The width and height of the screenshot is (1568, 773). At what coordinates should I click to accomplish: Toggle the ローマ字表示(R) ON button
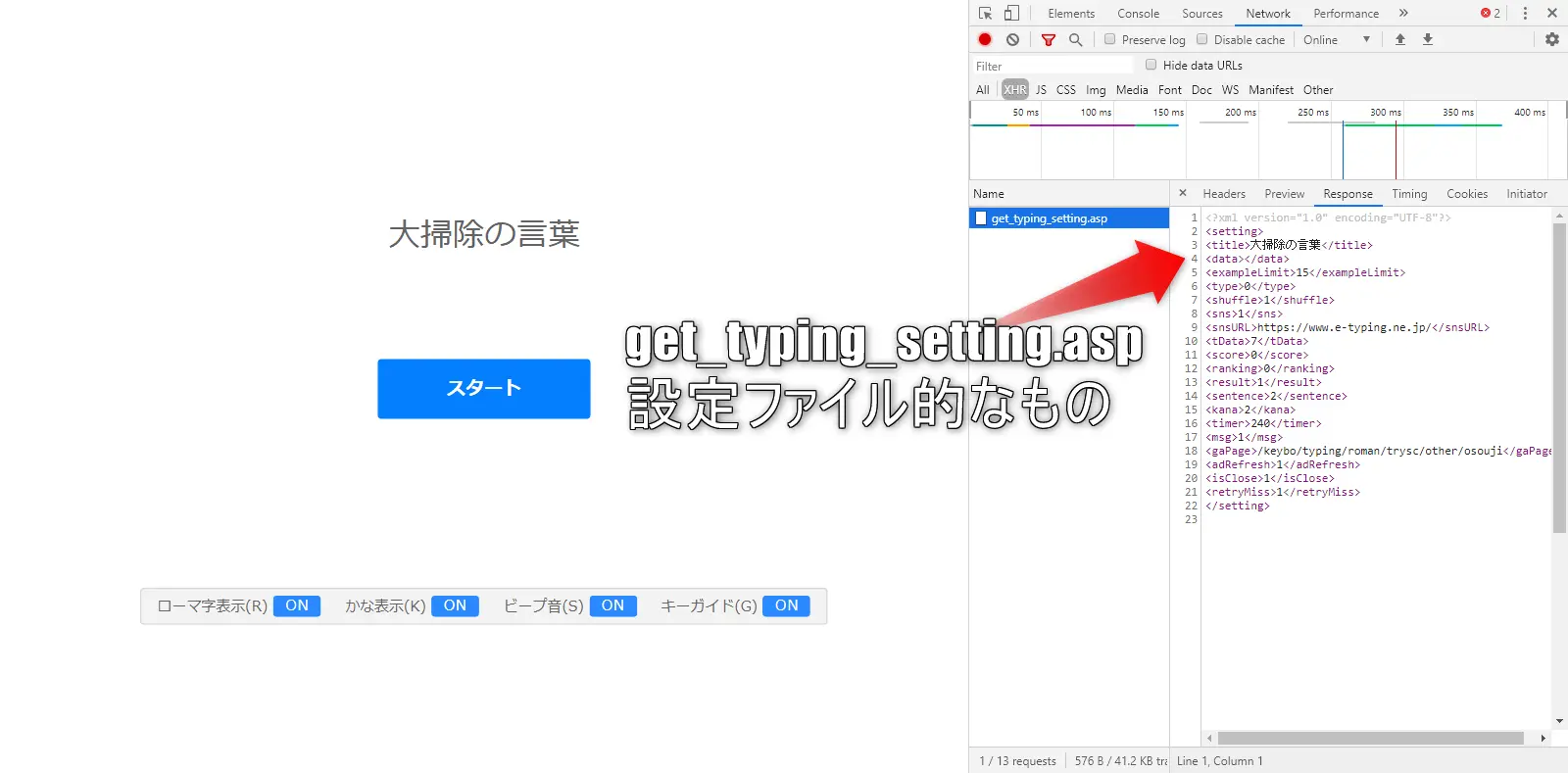297,605
